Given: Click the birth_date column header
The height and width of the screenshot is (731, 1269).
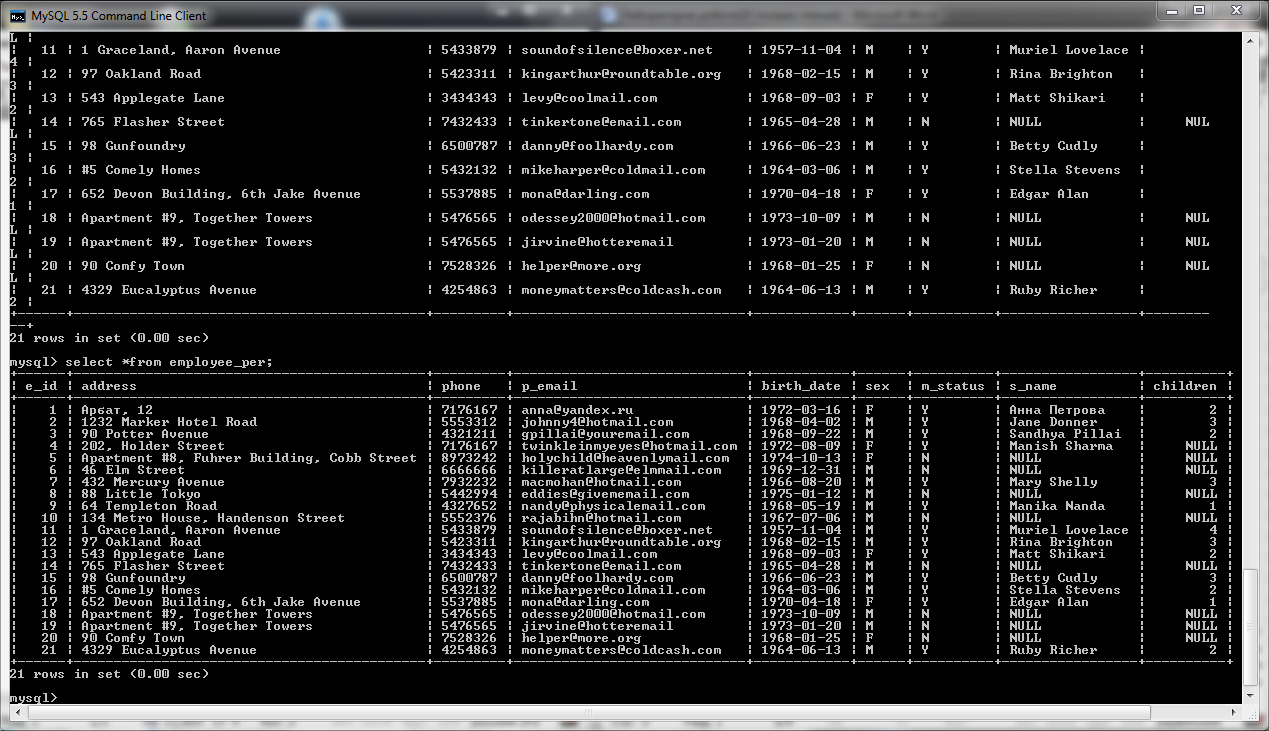Looking at the screenshot, I should 801,386.
